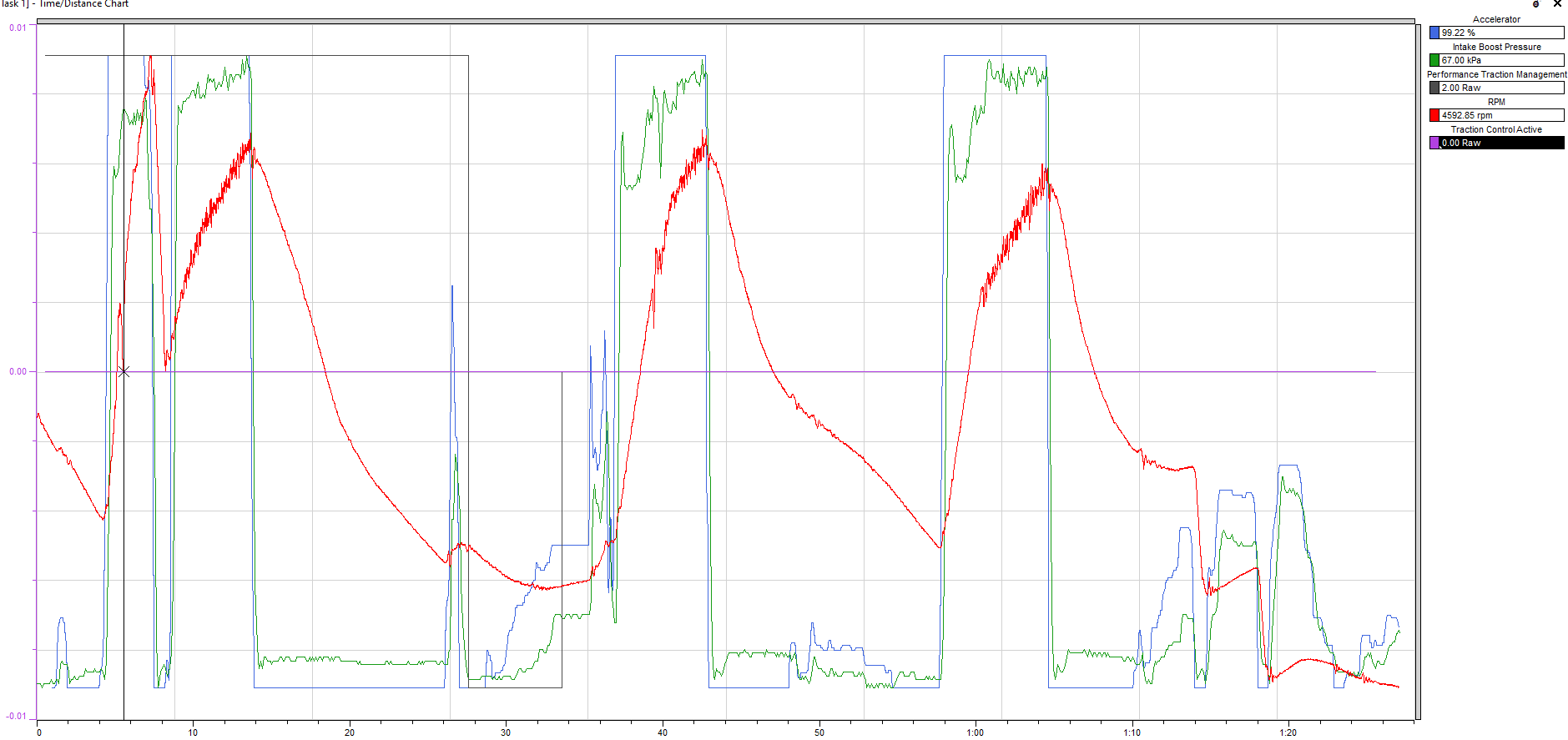
Task: Click the Performance Traction Management label
Action: pos(1496,74)
